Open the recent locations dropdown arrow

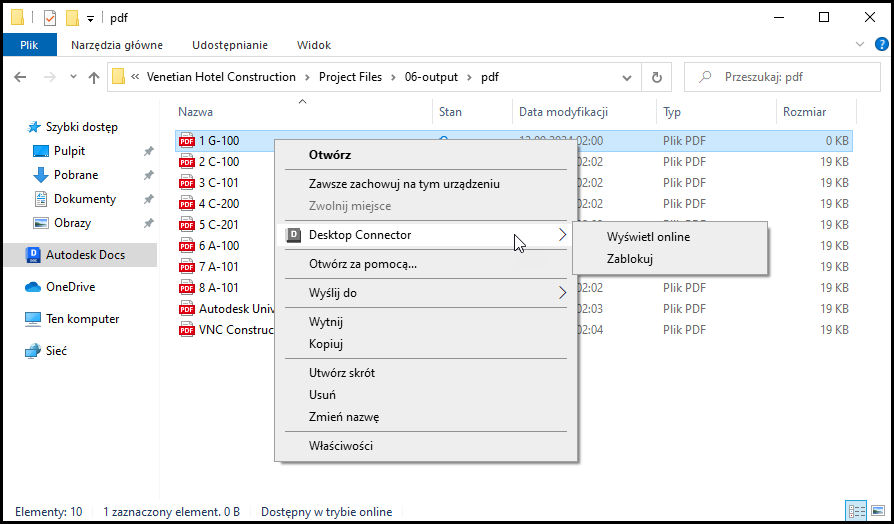[x=73, y=77]
